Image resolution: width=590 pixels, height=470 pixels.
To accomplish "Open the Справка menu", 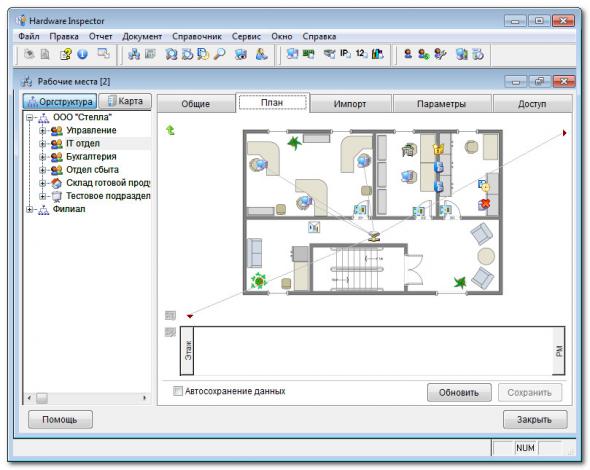I will coord(319,37).
